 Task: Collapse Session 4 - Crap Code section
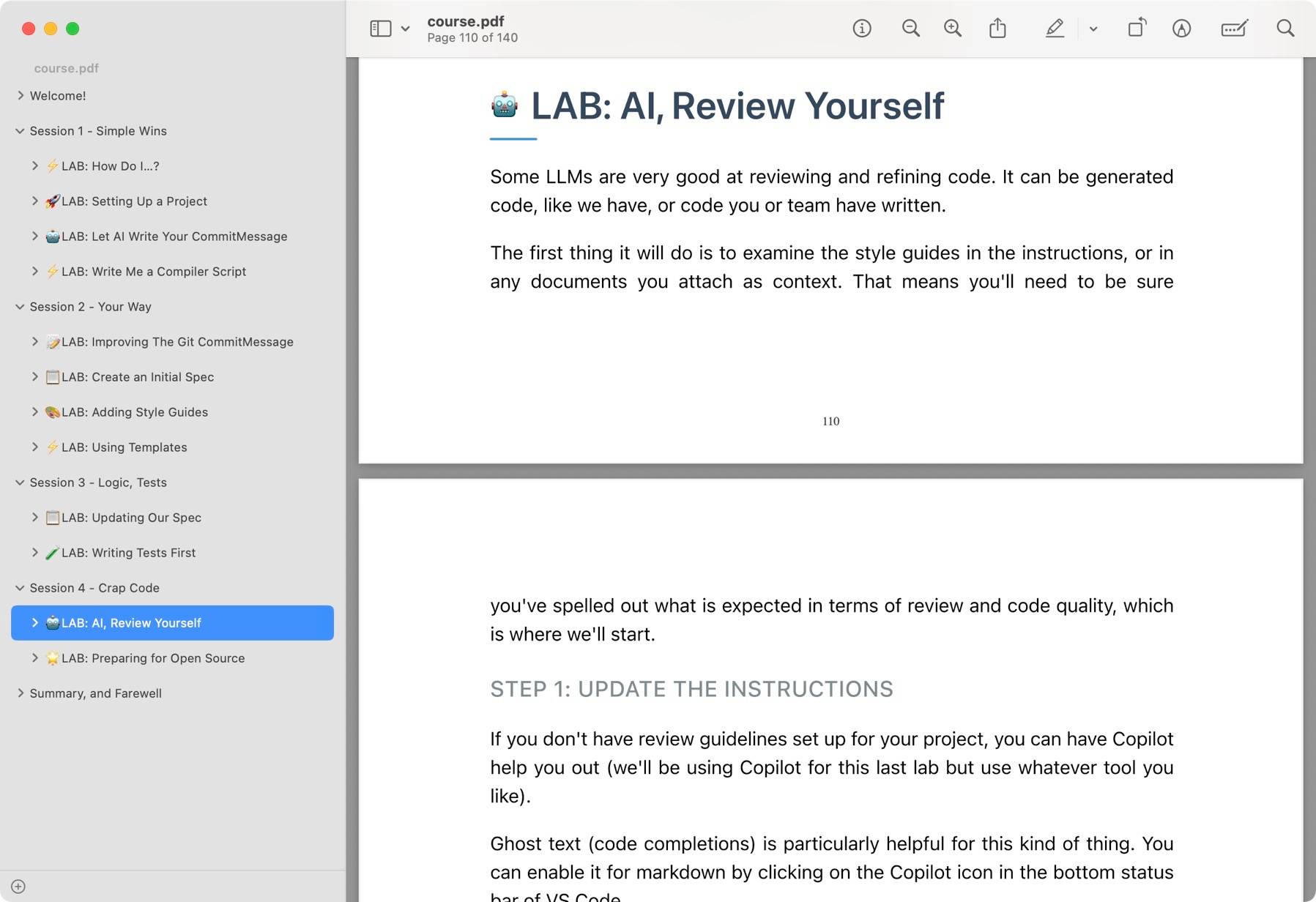[20, 588]
